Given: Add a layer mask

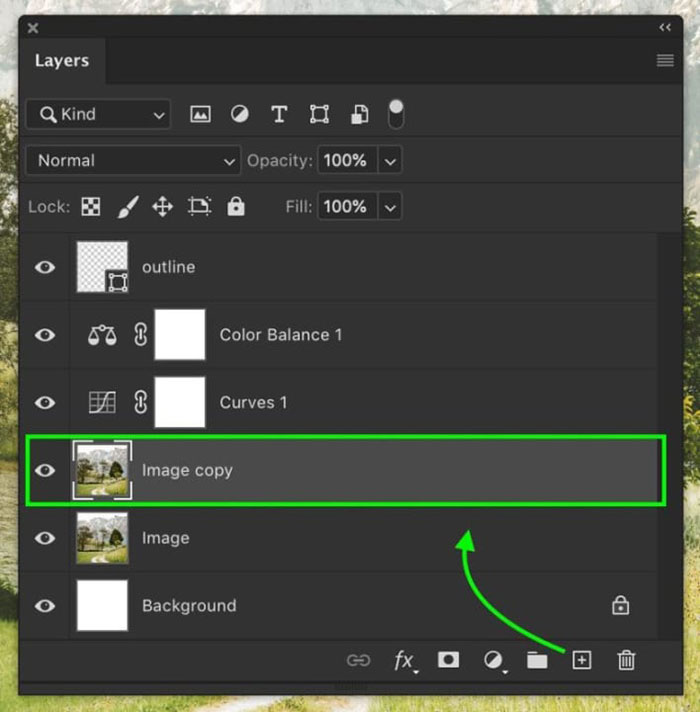Looking at the screenshot, I should (x=448, y=660).
